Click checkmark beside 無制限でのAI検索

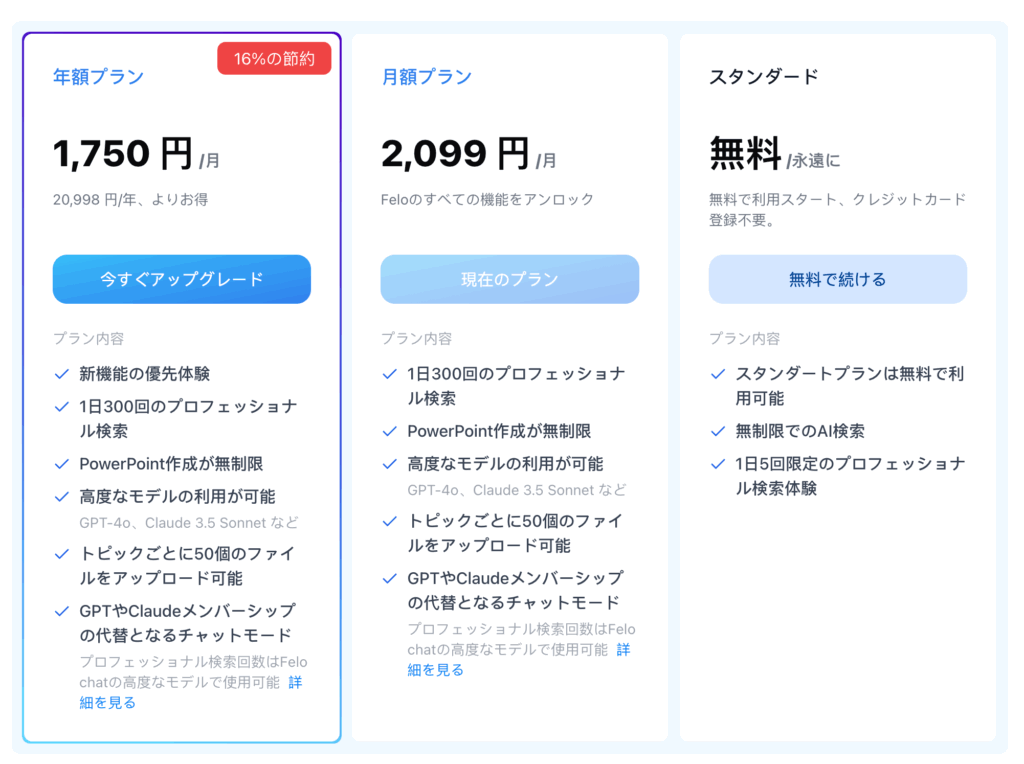tap(717, 431)
